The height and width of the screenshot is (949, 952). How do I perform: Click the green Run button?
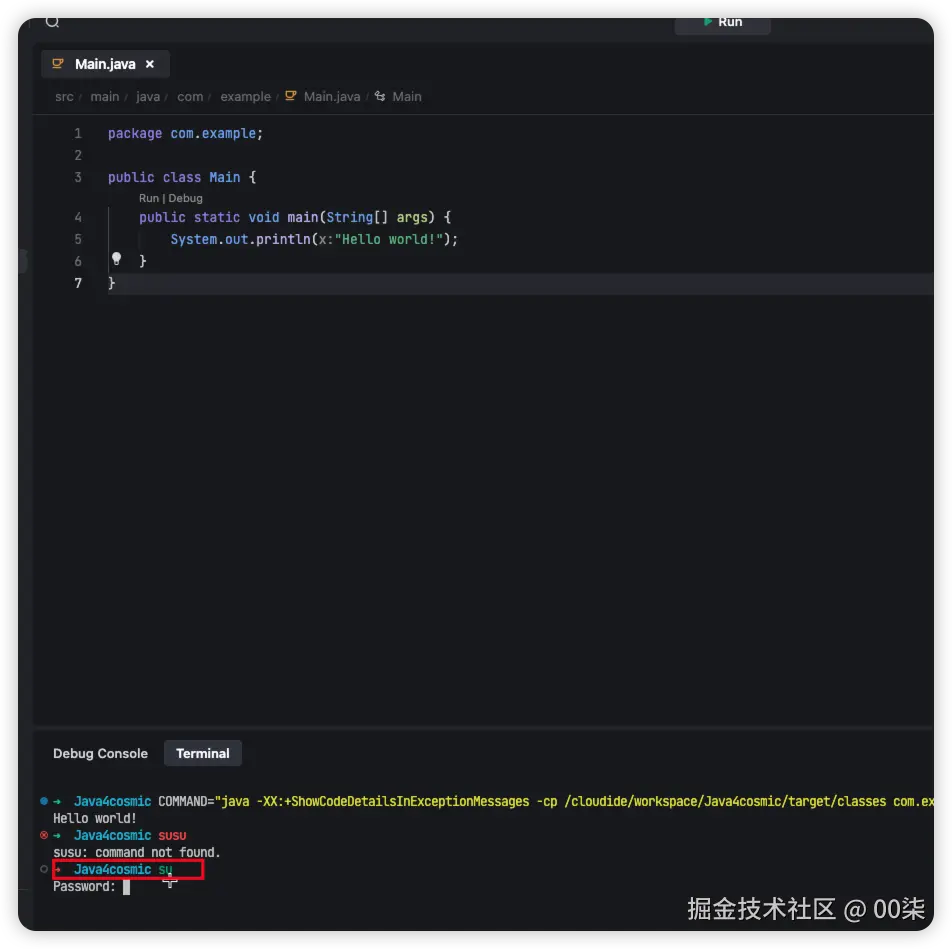(x=722, y=21)
